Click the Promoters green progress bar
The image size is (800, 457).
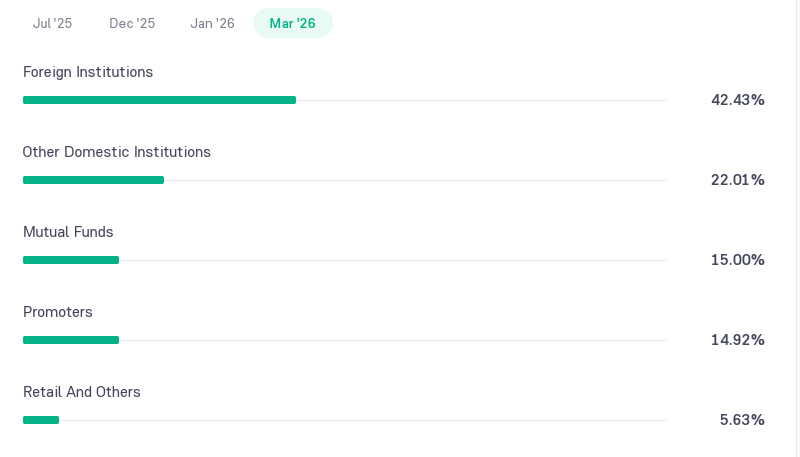pos(71,340)
